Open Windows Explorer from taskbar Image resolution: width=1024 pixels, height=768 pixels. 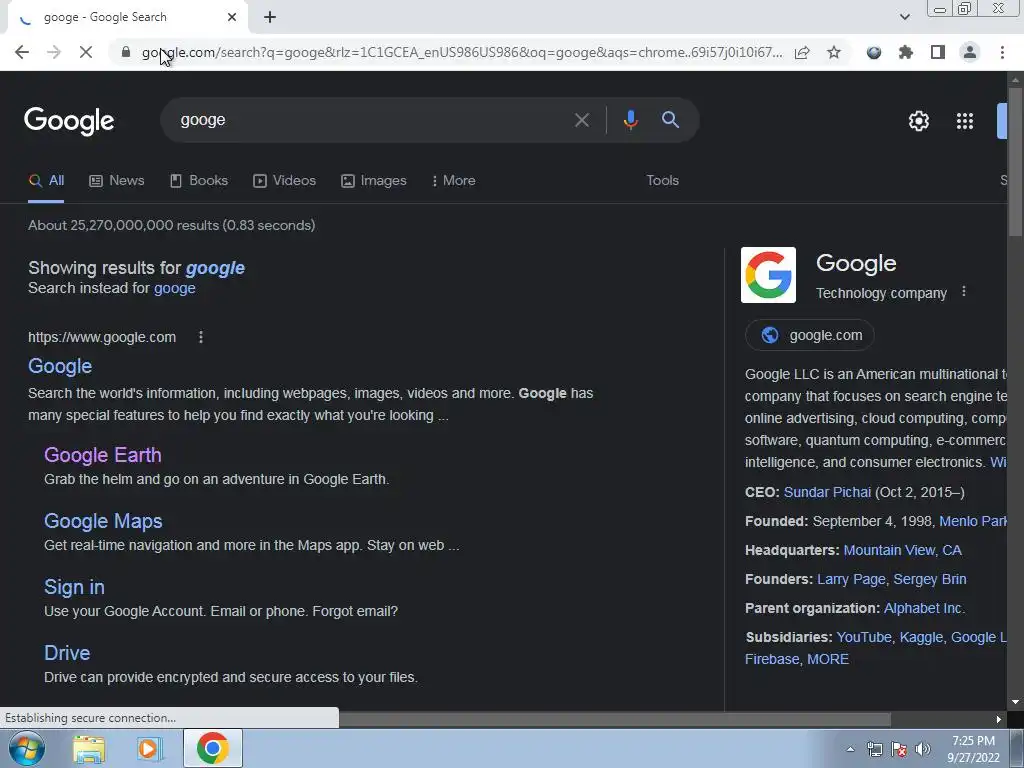click(89, 748)
